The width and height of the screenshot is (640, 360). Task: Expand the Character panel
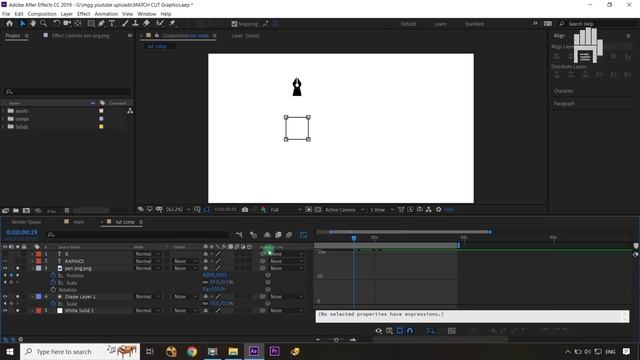563,91
